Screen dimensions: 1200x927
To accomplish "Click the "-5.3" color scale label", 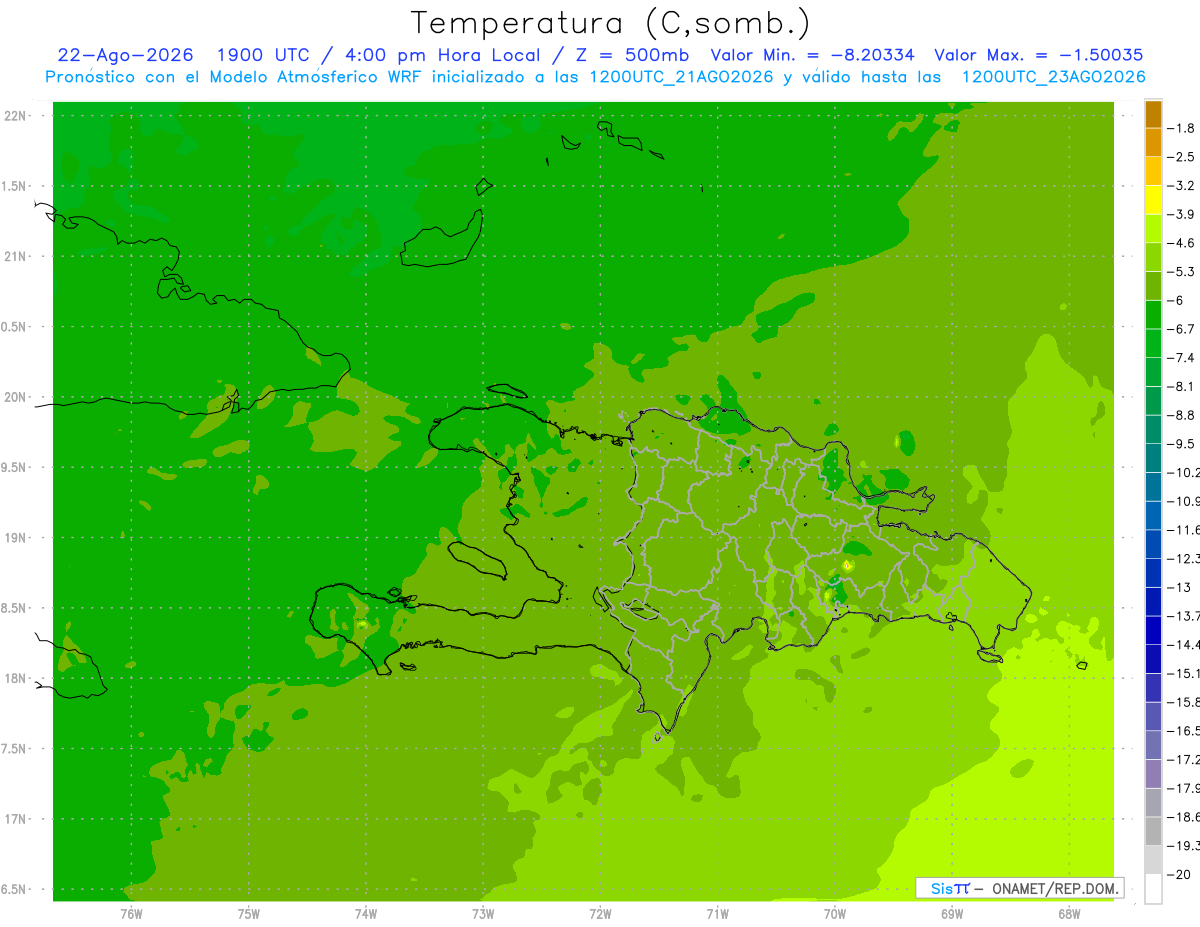I will click(1182, 271).
